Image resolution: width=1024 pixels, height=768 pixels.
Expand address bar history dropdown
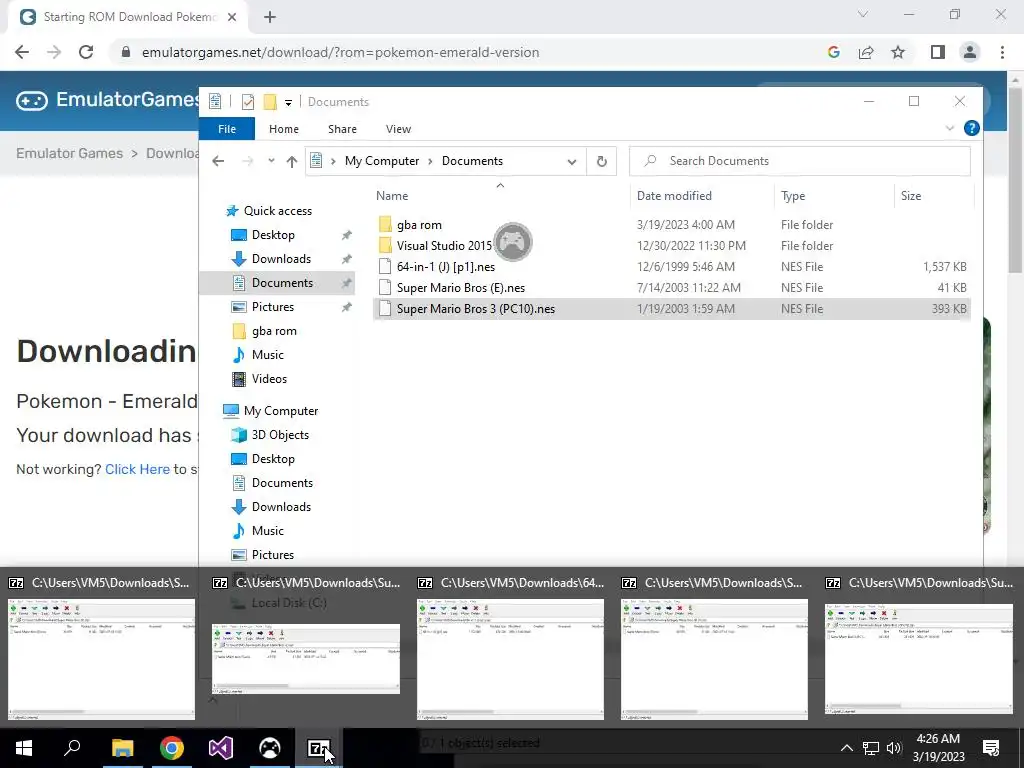click(x=571, y=162)
